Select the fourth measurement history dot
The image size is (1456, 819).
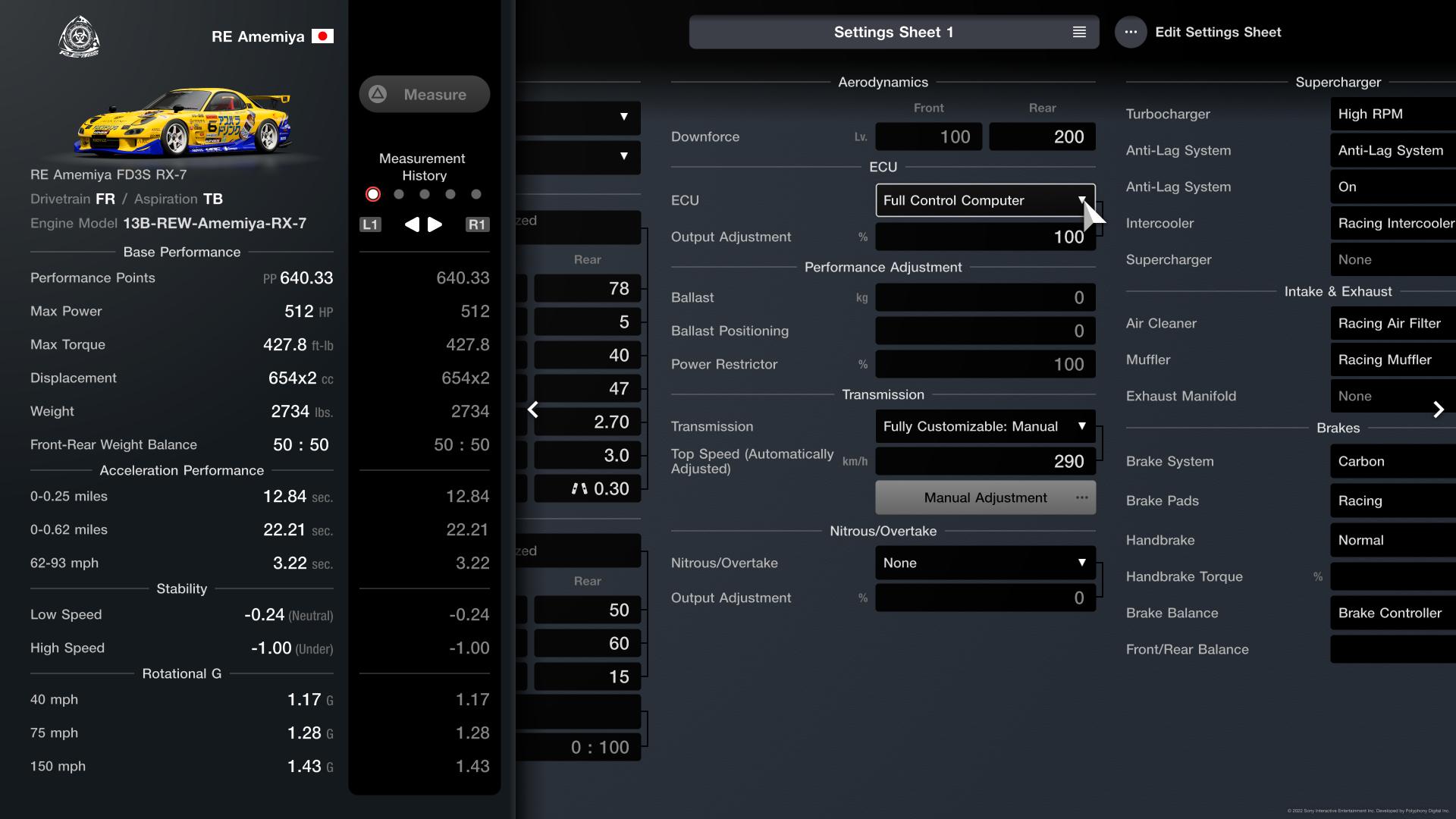(x=450, y=194)
